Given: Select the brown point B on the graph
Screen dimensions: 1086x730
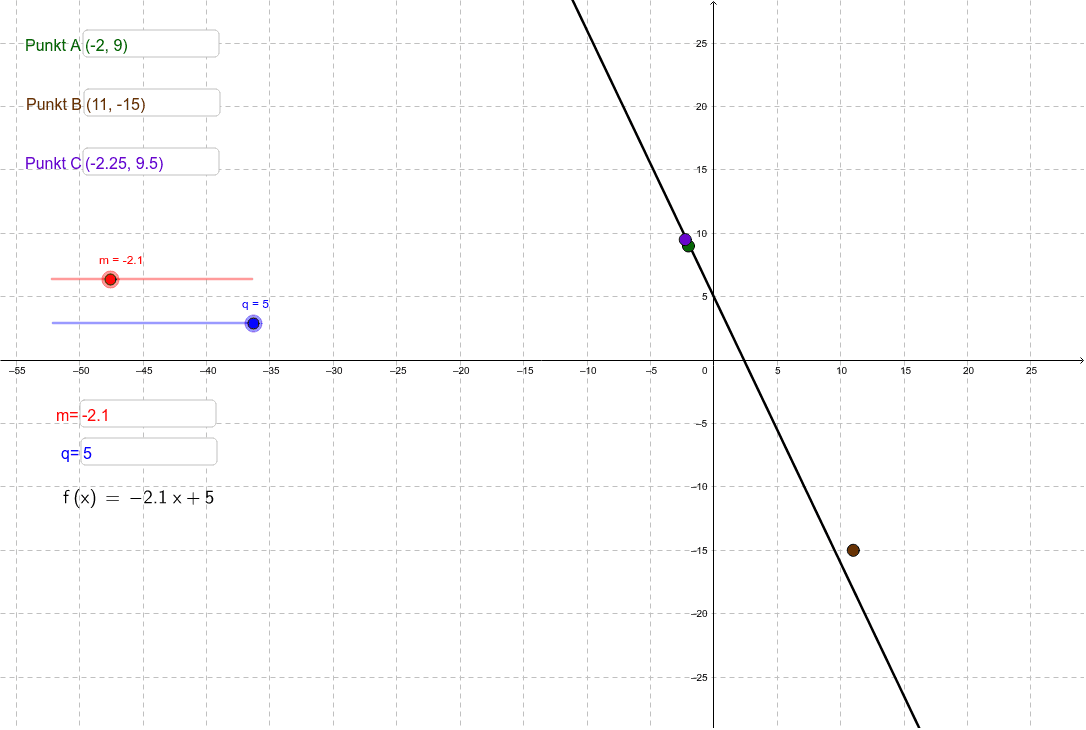Looking at the screenshot, I should click(x=853, y=551).
